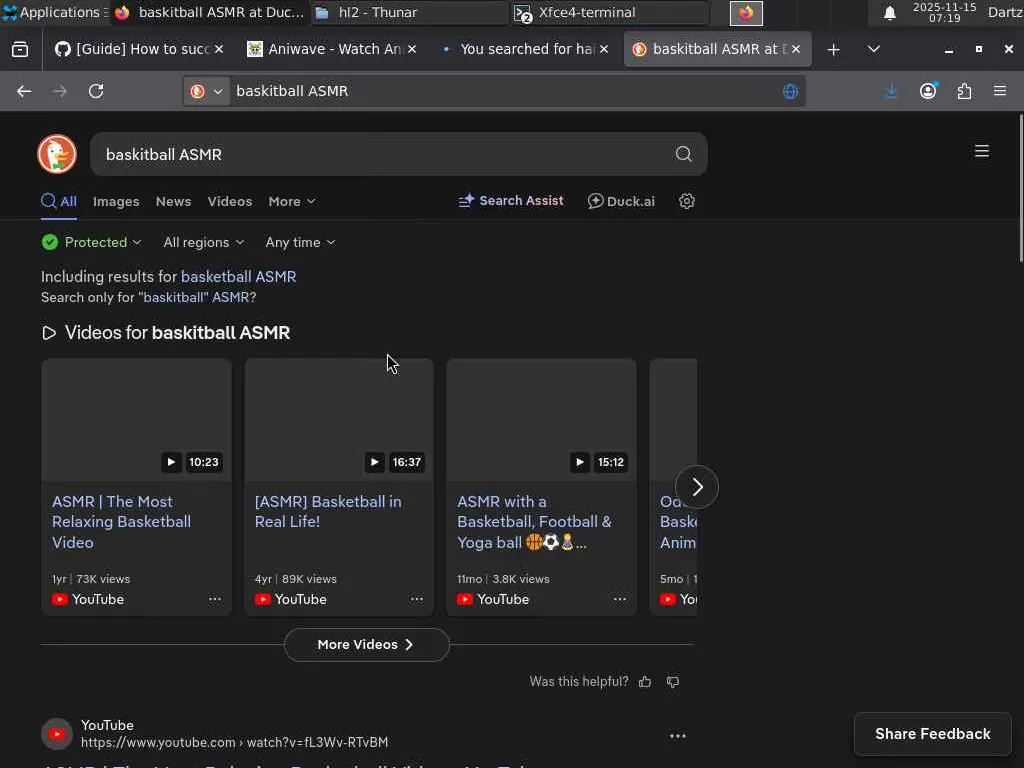The width and height of the screenshot is (1024, 768).
Task: Click the translate page icon in address bar
Action: click(x=790, y=91)
